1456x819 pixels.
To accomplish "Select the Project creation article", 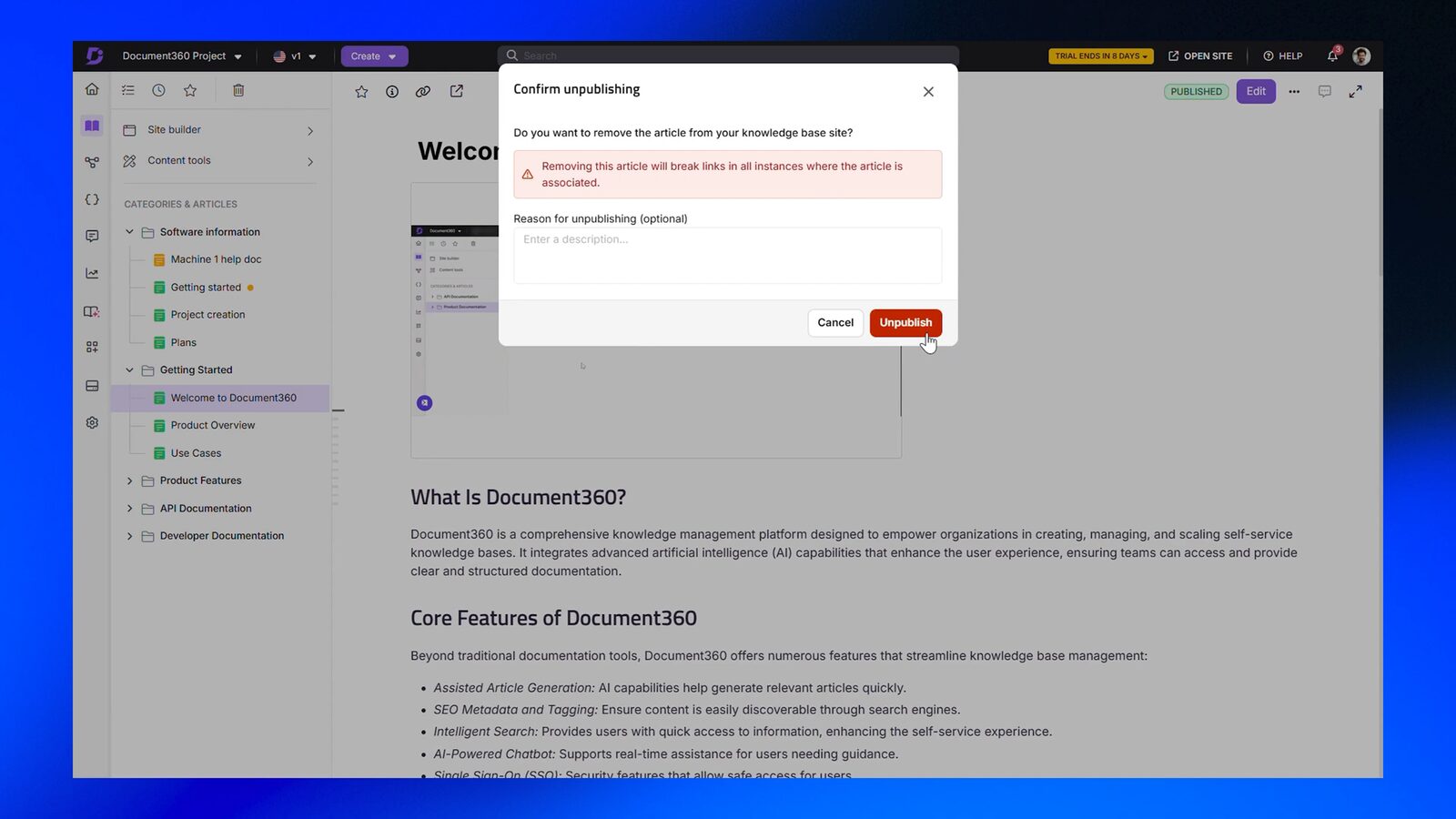I will tap(207, 315).
